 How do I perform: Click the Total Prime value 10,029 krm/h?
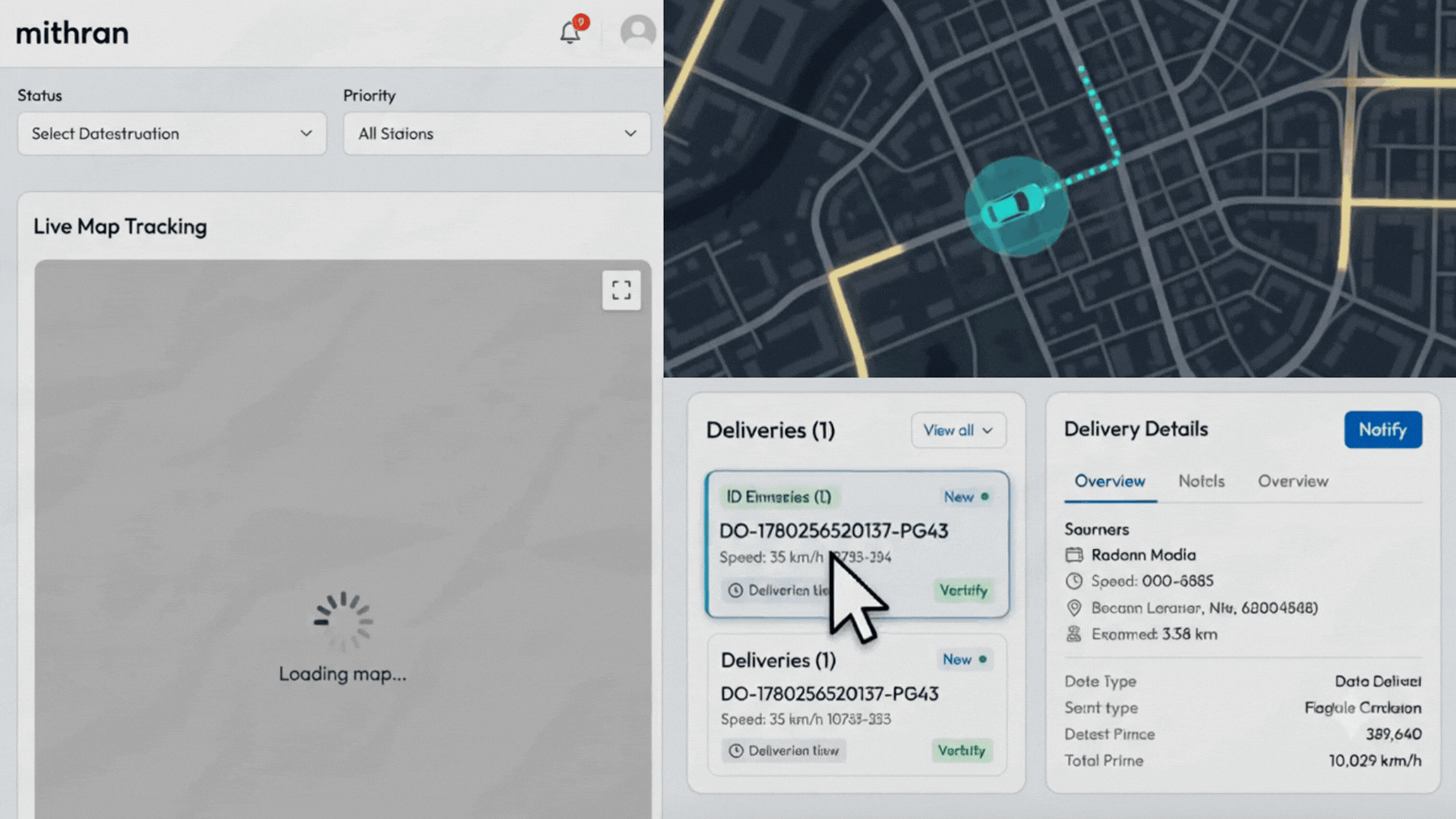point(1375,760)
